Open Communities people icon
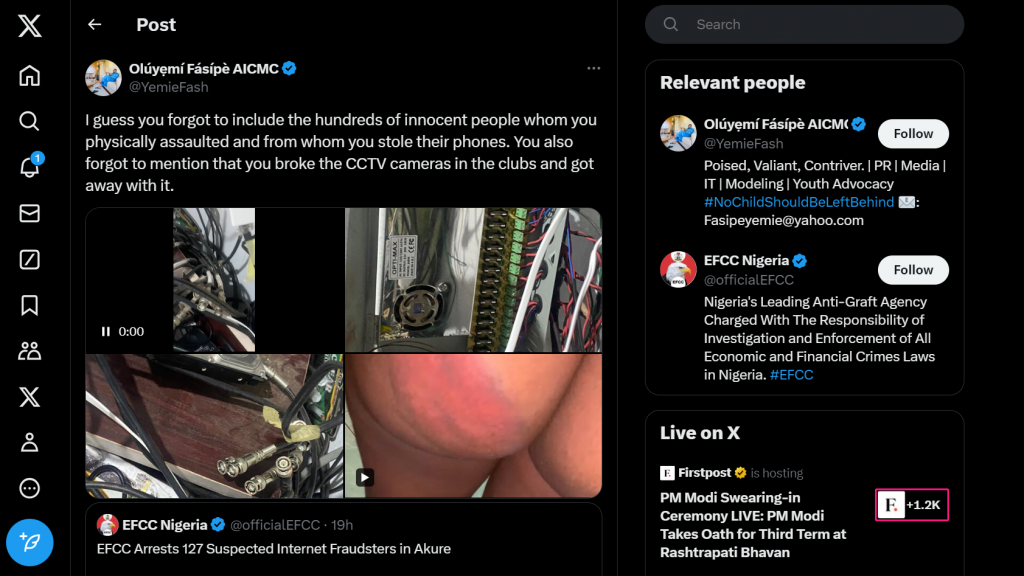Image resolution: width=1024 pixels, height=576 pixels. 30,351
